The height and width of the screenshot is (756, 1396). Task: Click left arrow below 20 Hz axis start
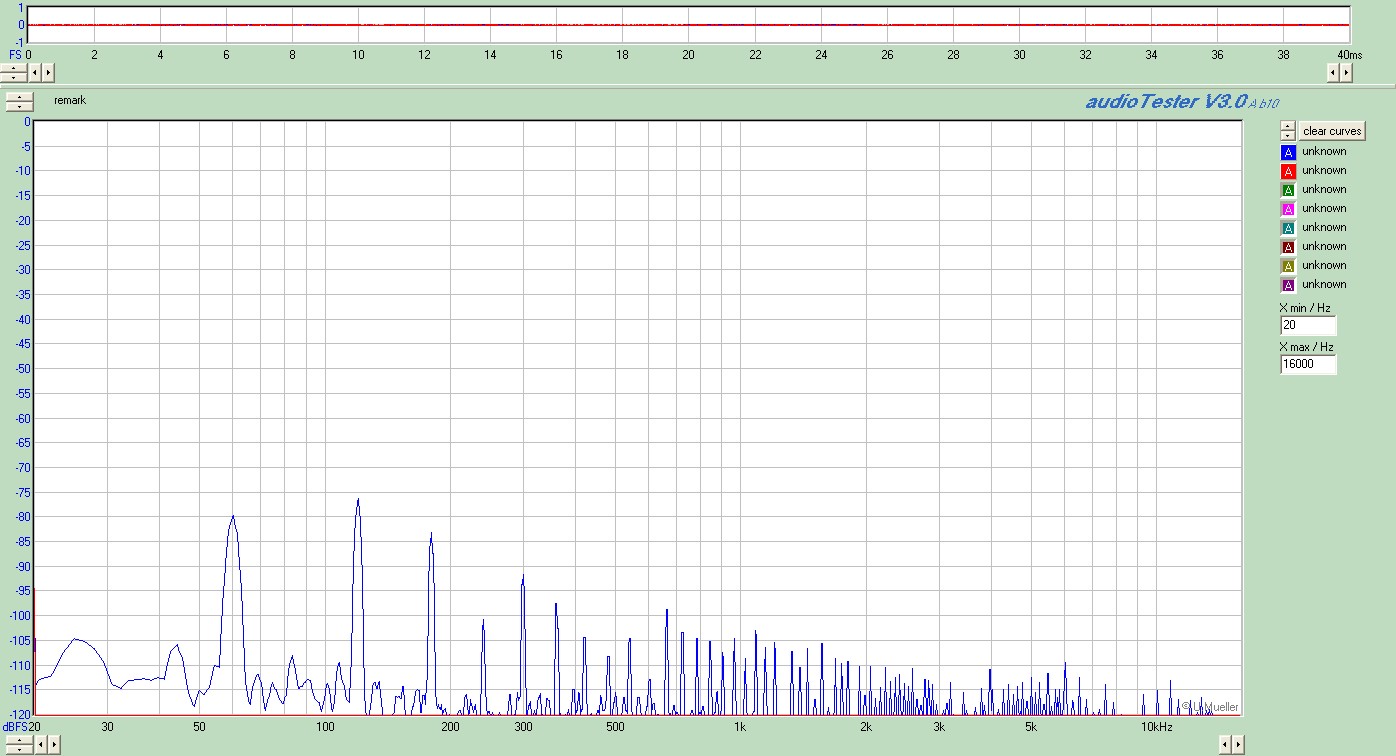click(40, 745)
